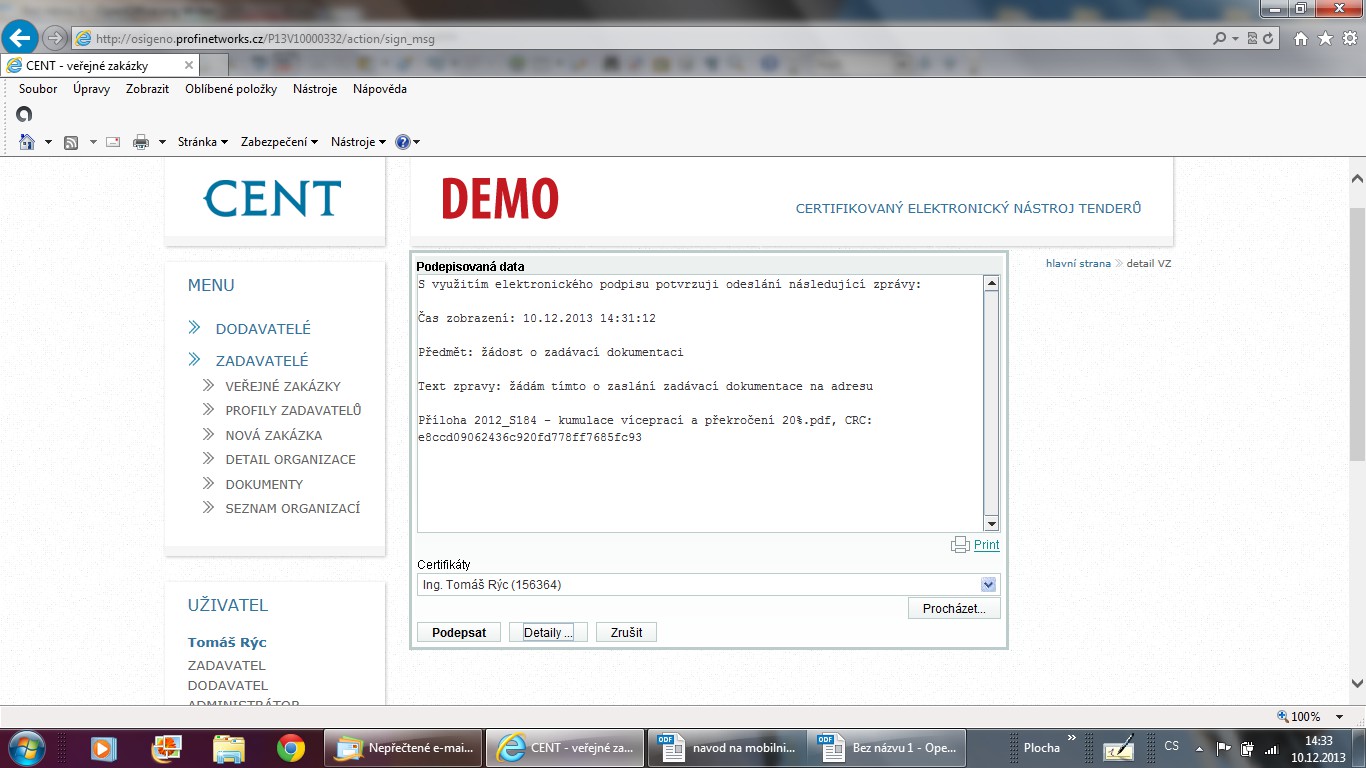The image size is (1366, 768).
Task: Toggle Compatibility View broken-page icon
Action: tap(1252, 38)
